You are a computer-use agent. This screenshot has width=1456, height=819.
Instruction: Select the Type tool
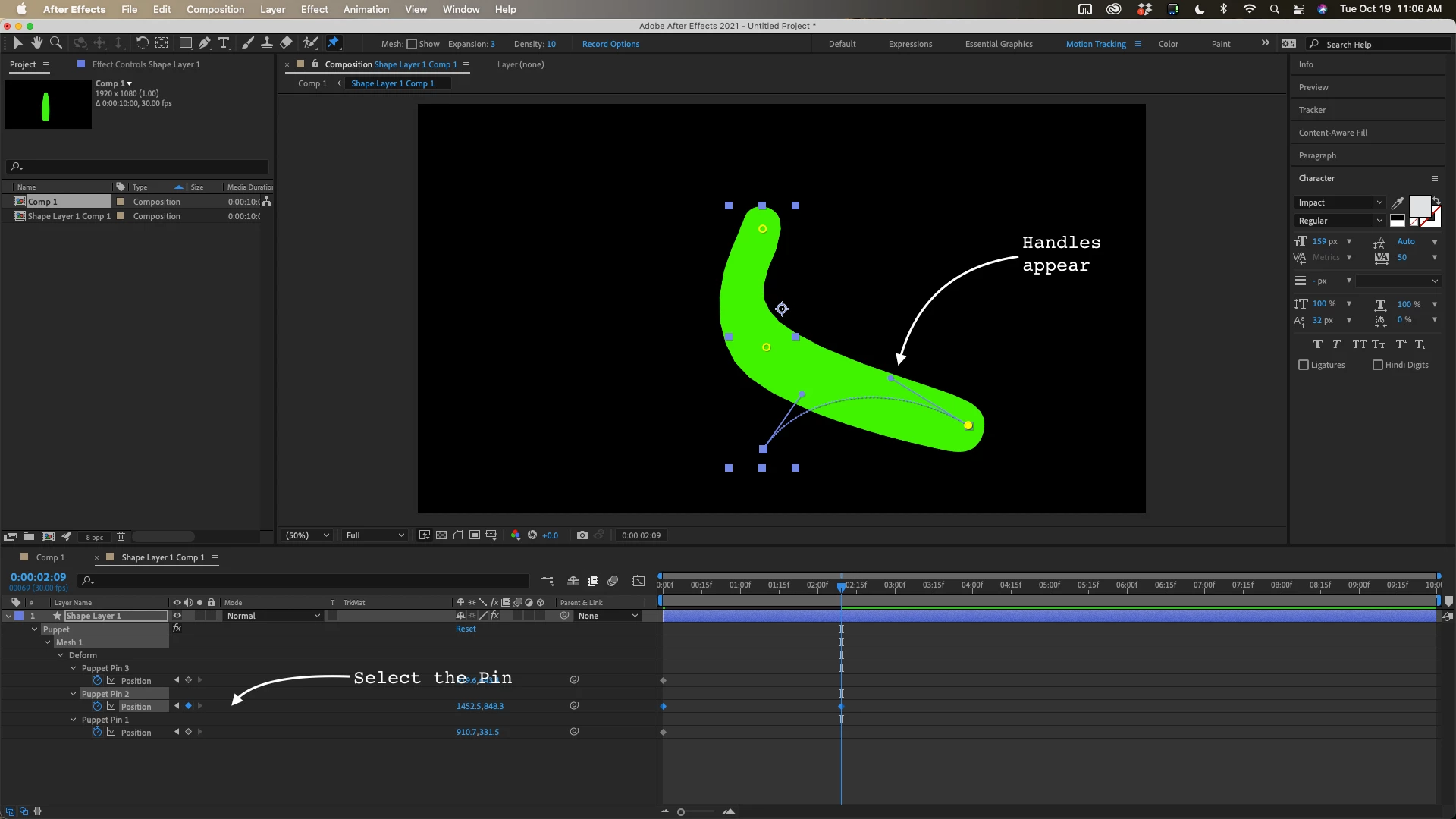point(224,43)
